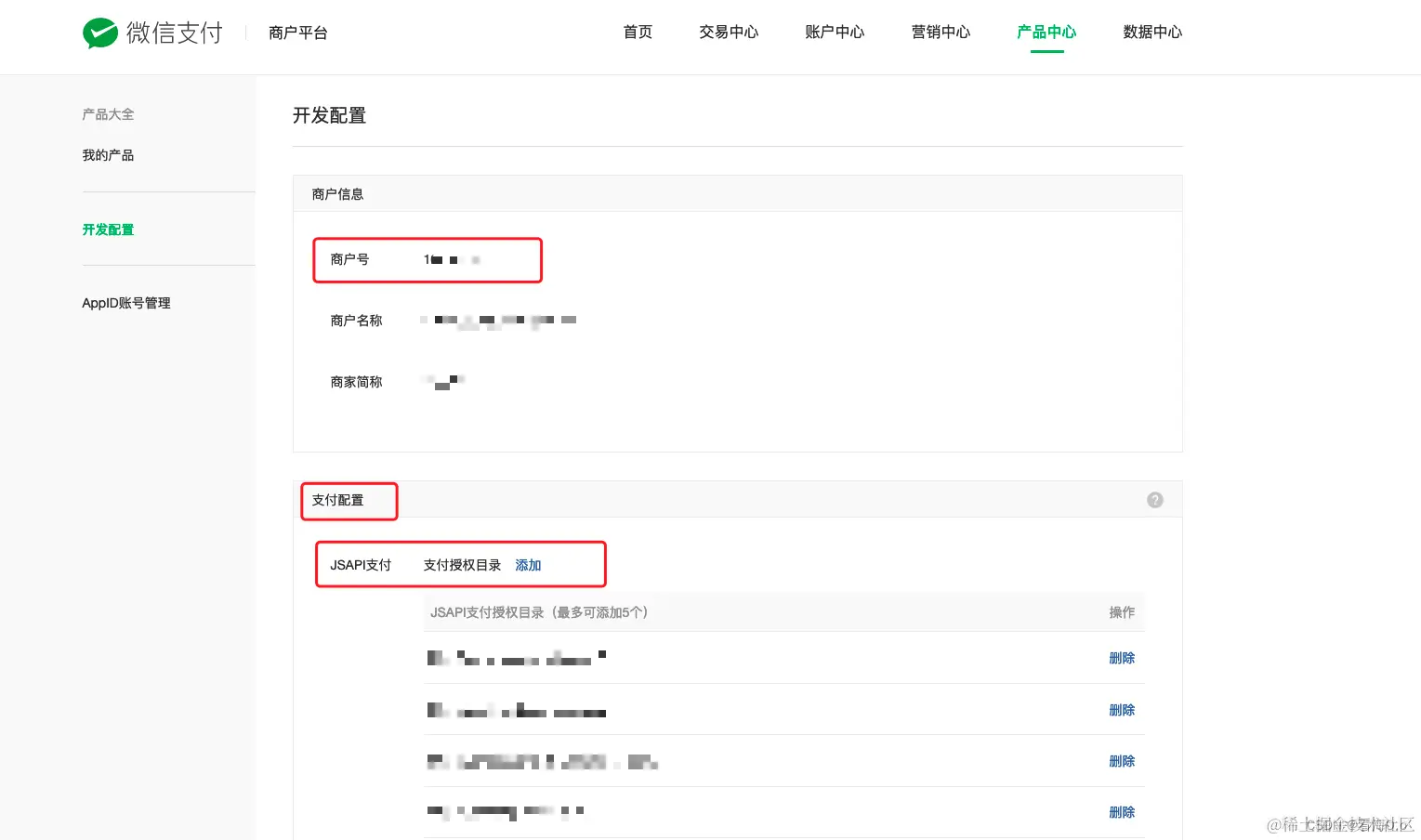
Task: Select the 产品中心 navigation item
Action: coord(1046,31)
